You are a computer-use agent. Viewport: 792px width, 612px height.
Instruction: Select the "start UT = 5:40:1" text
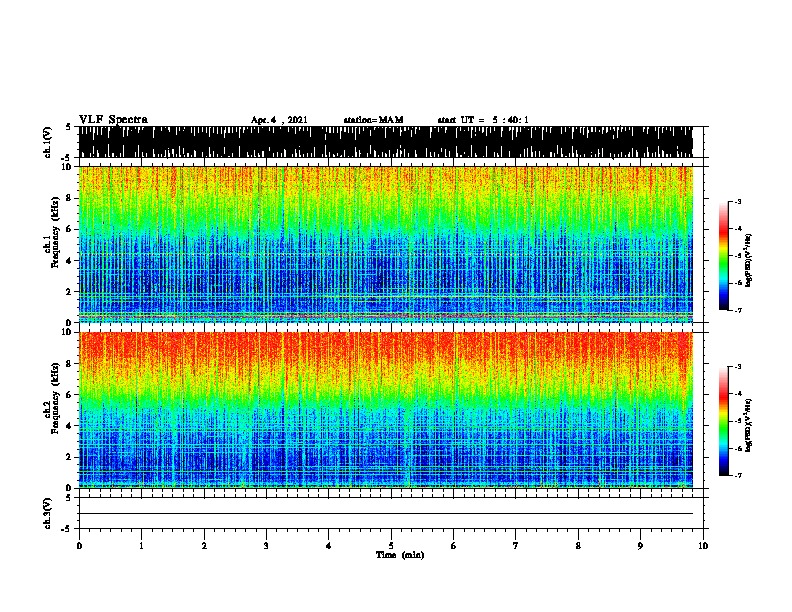coord(483,120)
